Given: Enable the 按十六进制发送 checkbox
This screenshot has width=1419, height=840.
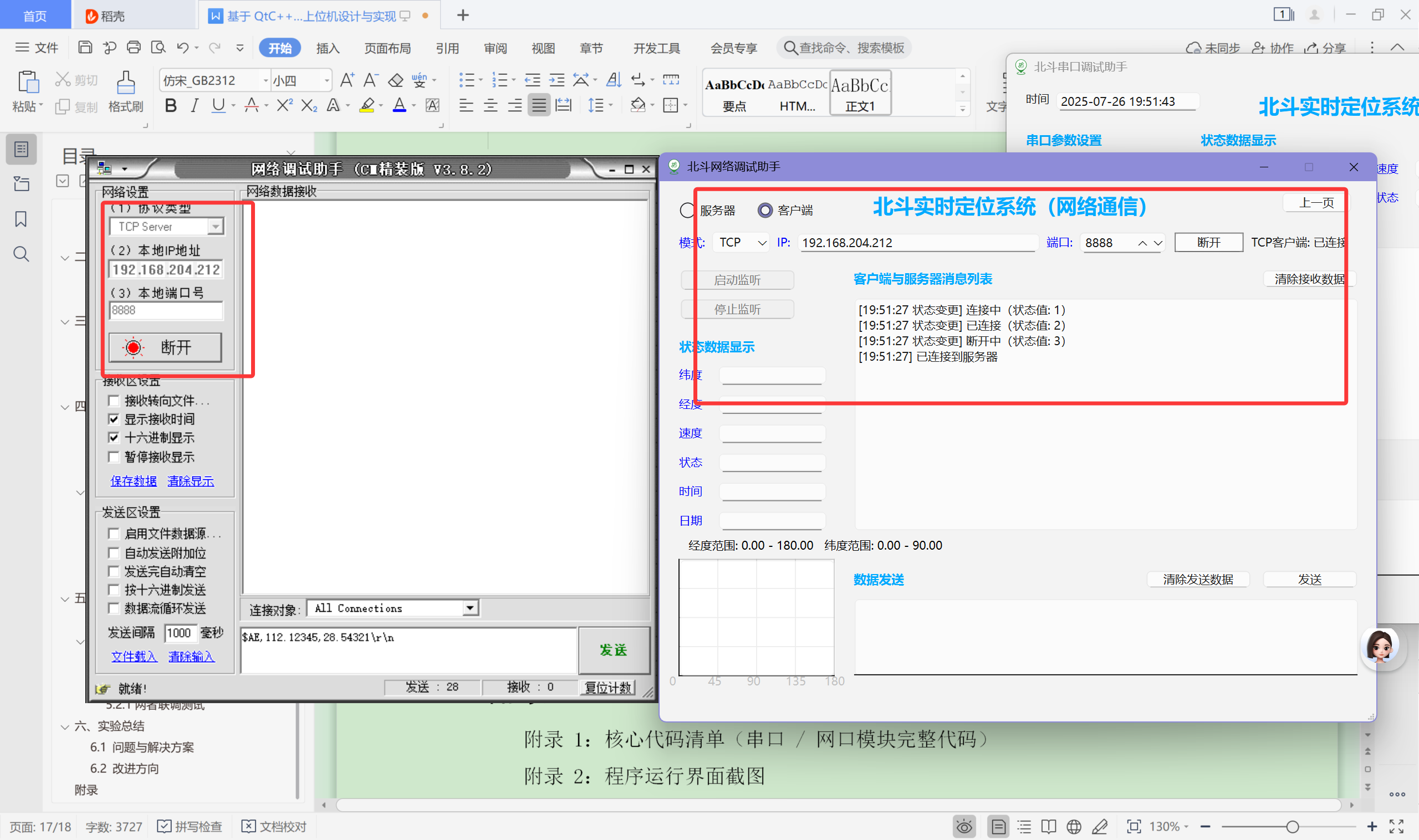Looking at the screenshot, I should 114,590.
